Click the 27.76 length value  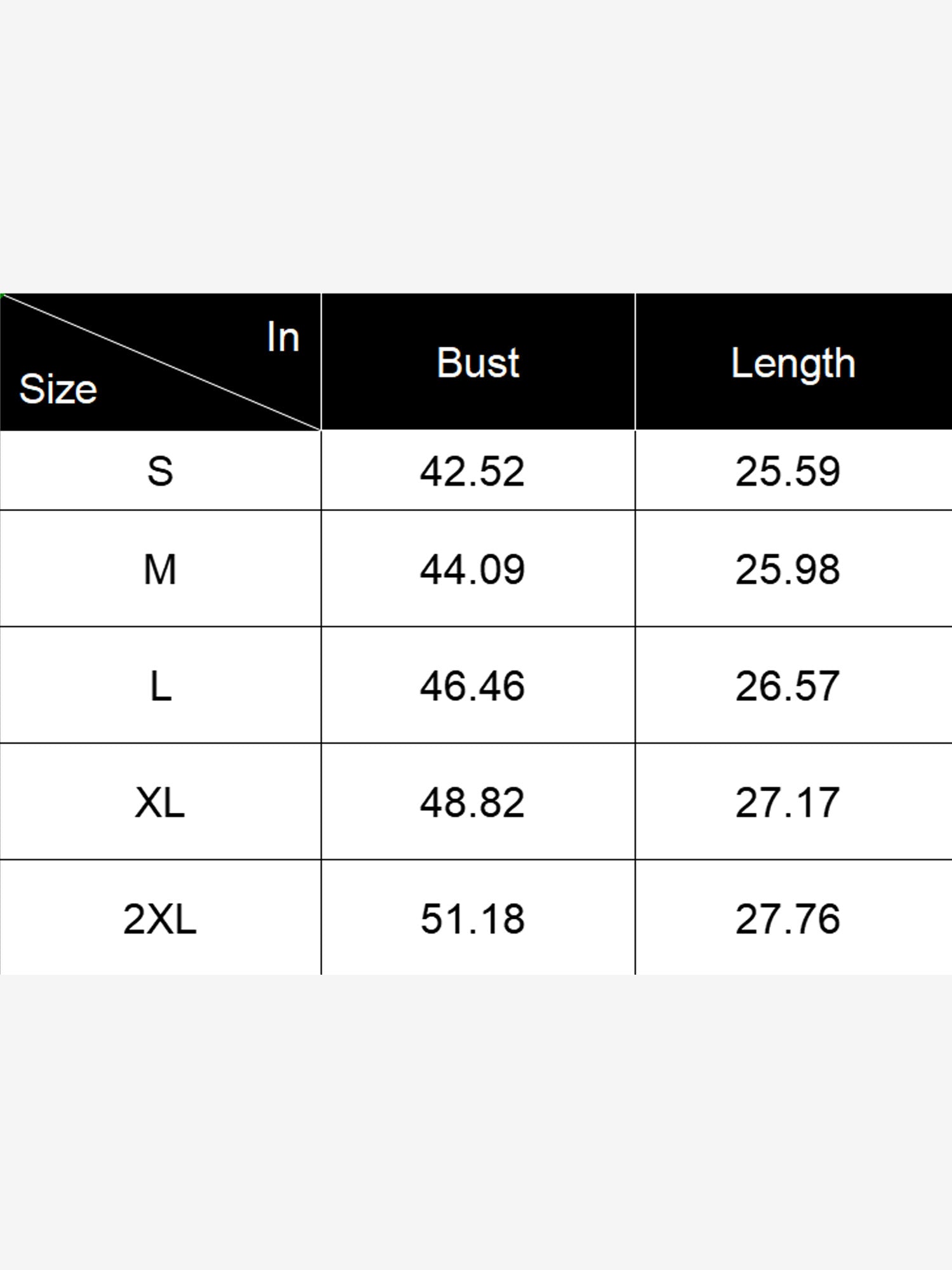[x=788, y=919]
